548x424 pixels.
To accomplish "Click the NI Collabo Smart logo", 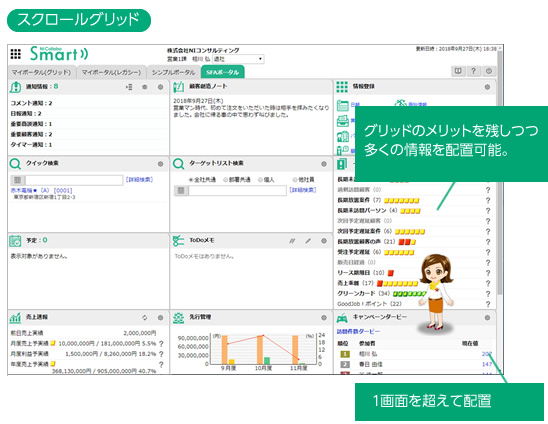I will 59,54.
